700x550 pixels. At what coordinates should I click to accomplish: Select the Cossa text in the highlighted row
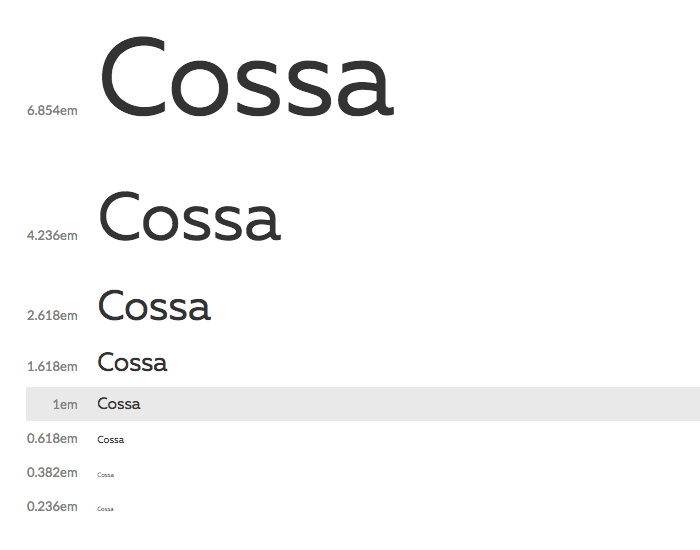coord(119,404)
